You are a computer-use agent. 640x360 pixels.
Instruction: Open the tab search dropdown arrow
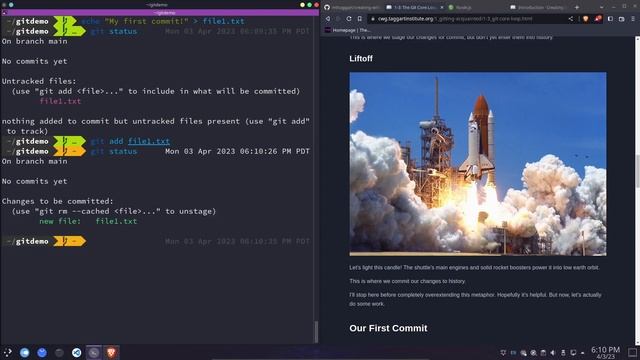pyautogui.click(x=602, y=7)
